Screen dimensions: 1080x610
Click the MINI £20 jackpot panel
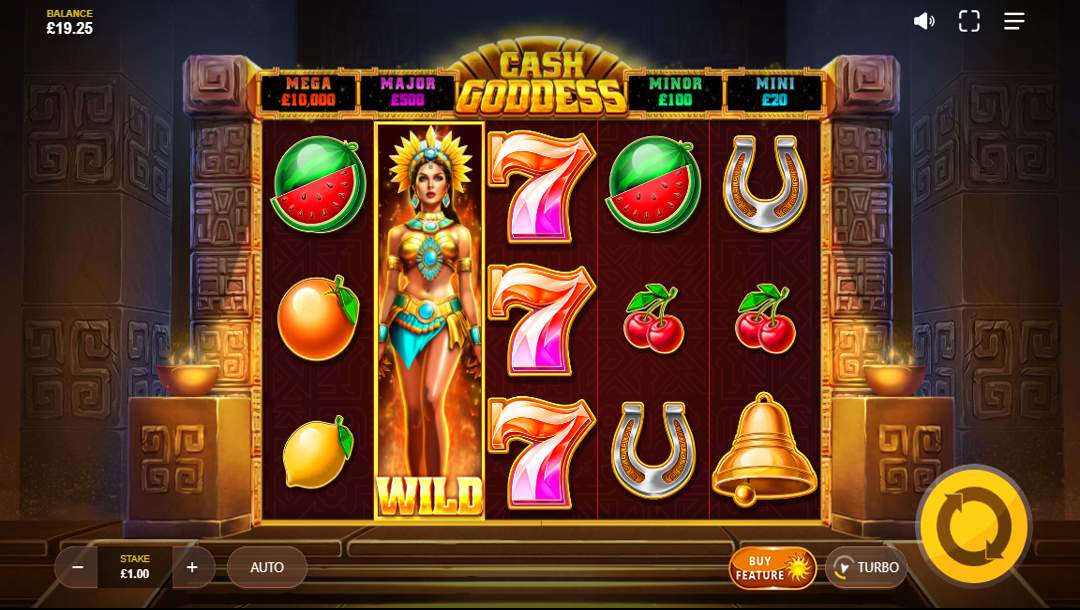[x=775, y=92]
